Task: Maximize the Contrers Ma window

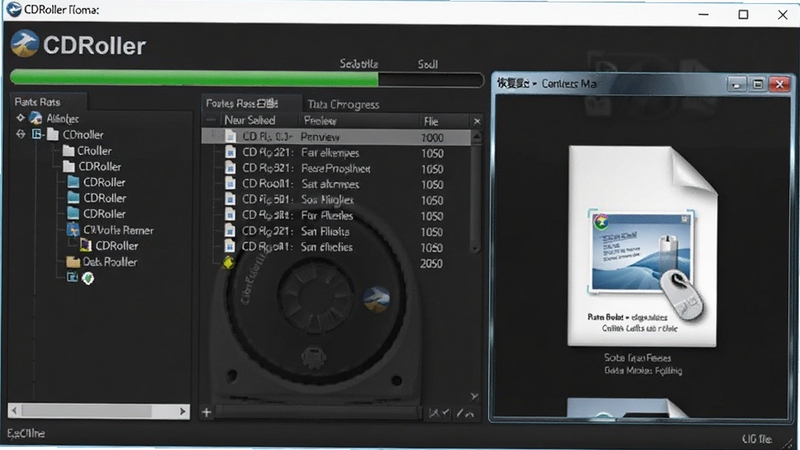Action: point(758,84)
